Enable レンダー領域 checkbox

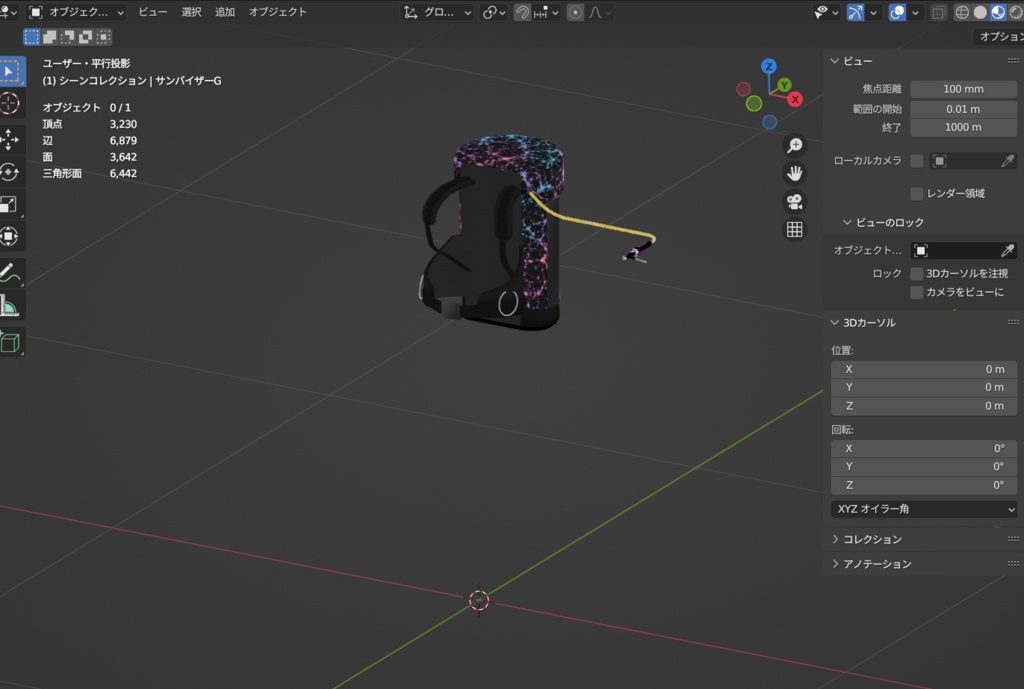click(917, 193)
